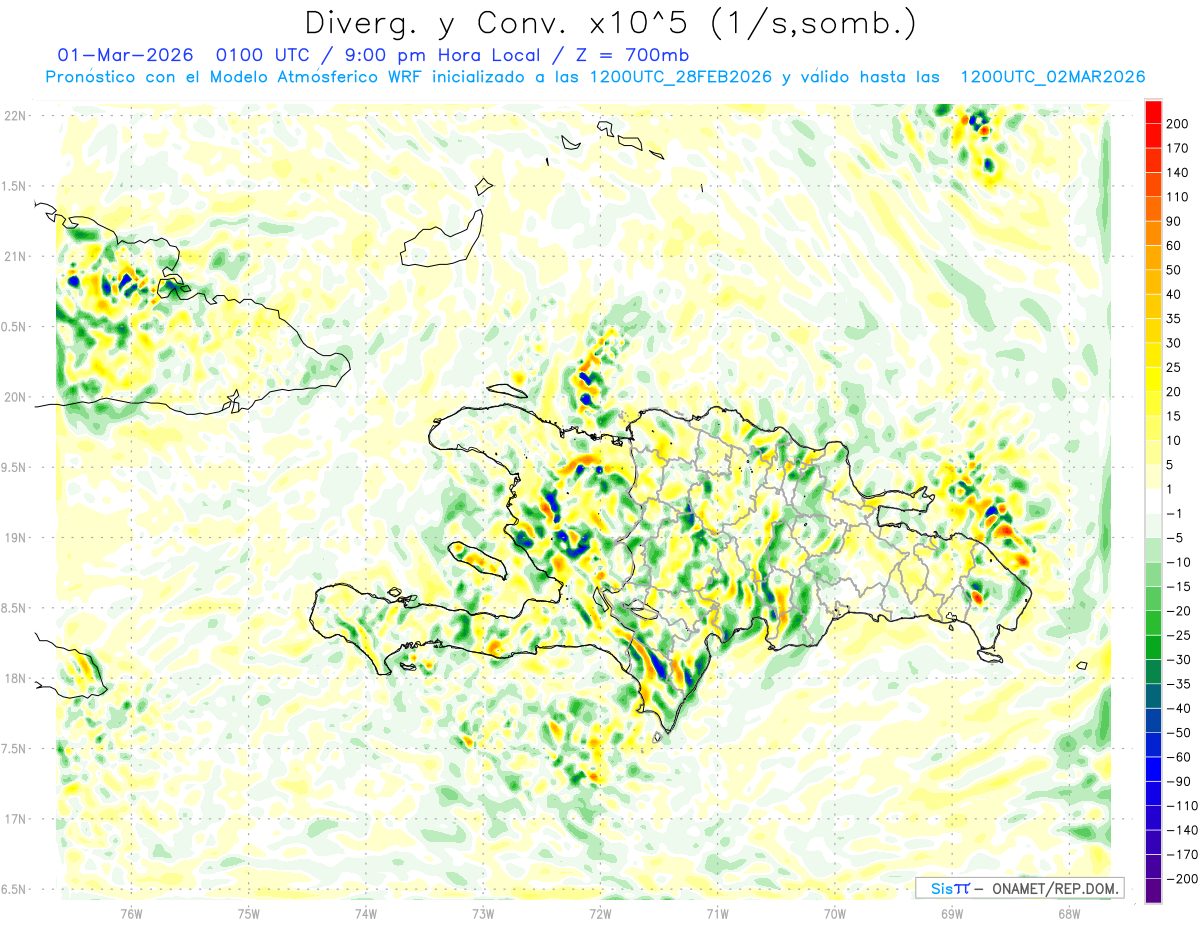Click the '-30' color bar label
Image resolution: width=1200 pixels, height=927 pixels.
pyautogui.click(x=1178, y=660)
